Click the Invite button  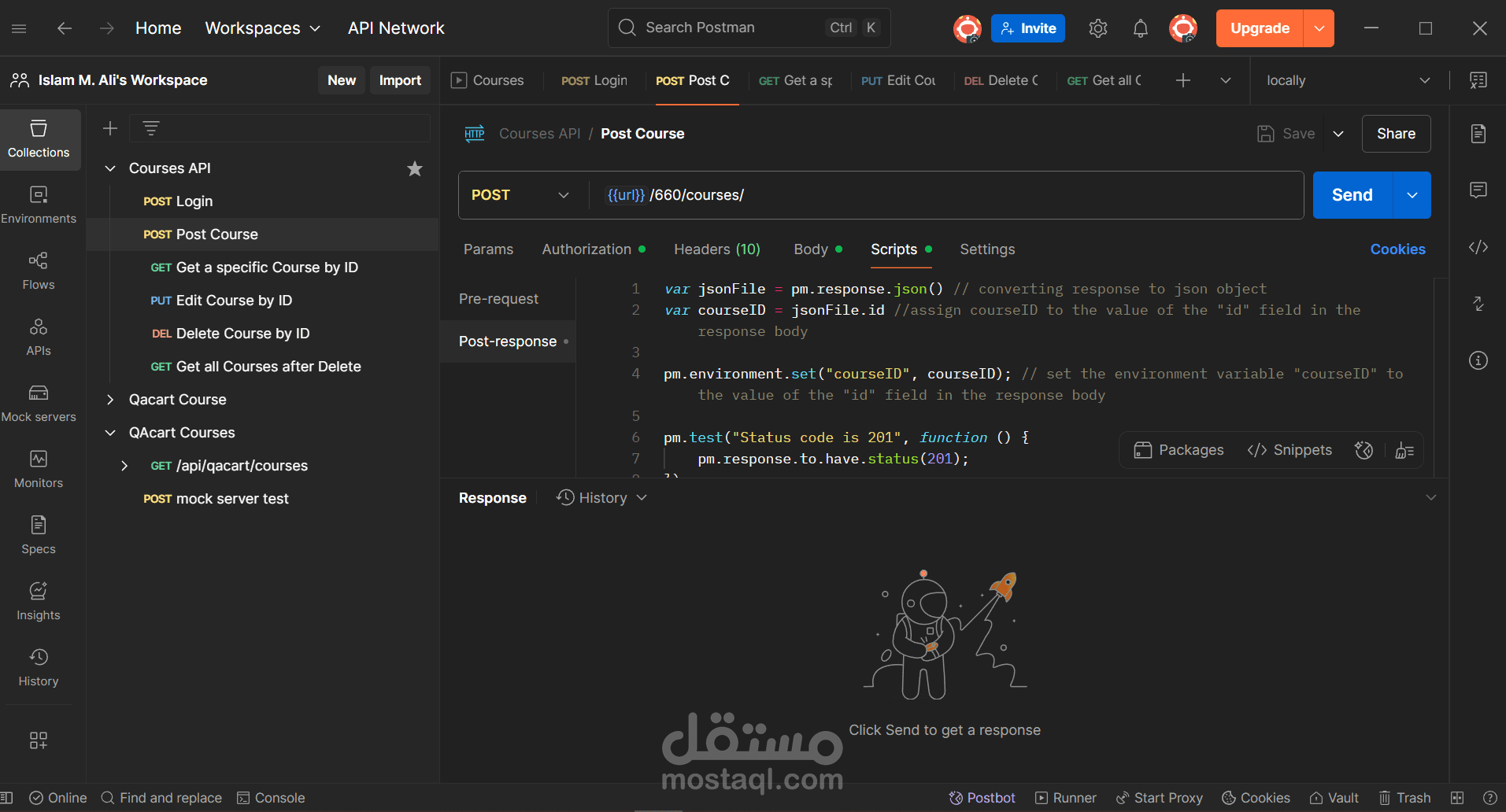pyautogui.click(x=1028, y=28)
